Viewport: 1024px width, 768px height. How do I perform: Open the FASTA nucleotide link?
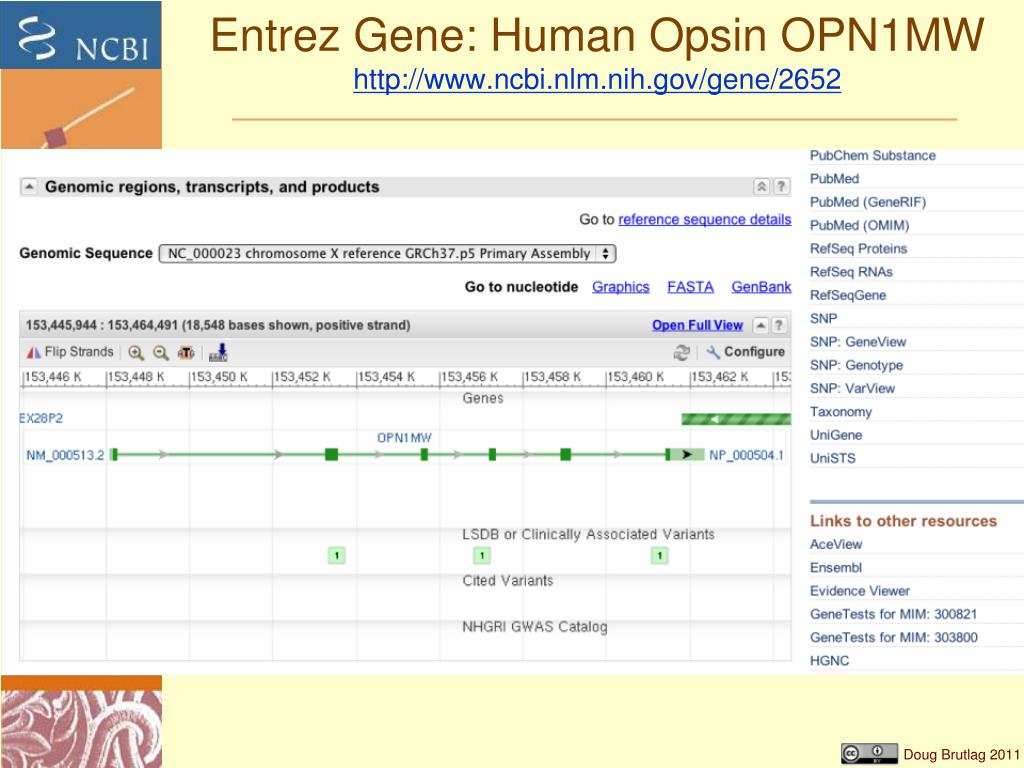pyautogui.click(x=690, y=287)
